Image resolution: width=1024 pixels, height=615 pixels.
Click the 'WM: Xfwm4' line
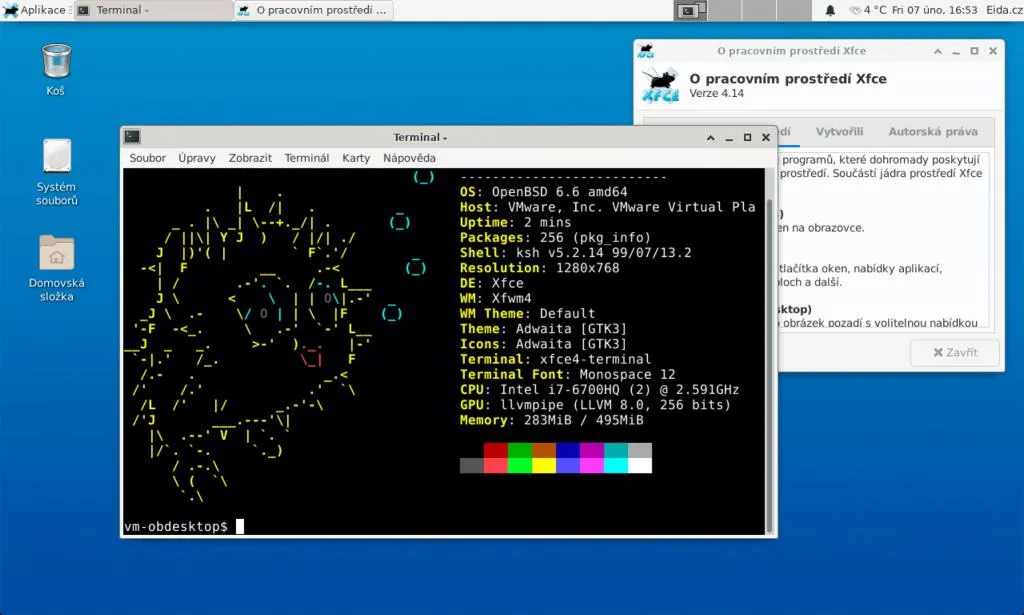tap(496, 298)
